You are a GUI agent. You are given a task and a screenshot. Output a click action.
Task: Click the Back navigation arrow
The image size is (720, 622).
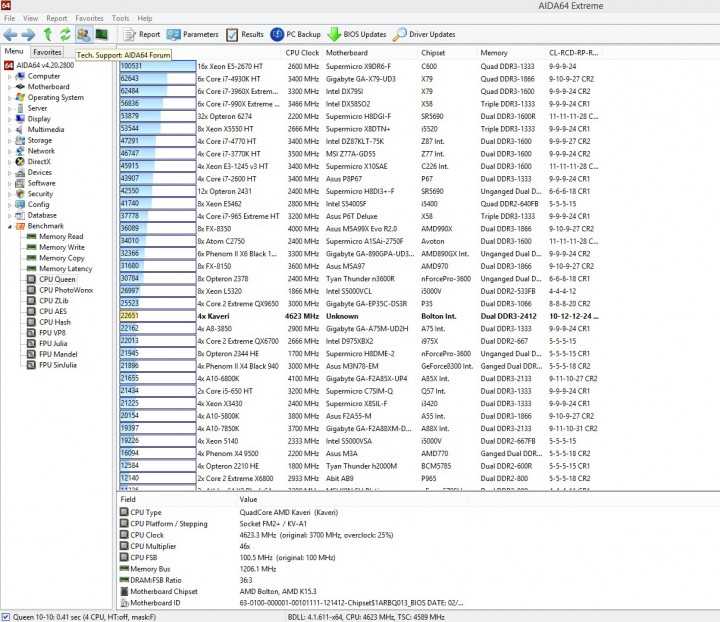(x=10, y=34)
